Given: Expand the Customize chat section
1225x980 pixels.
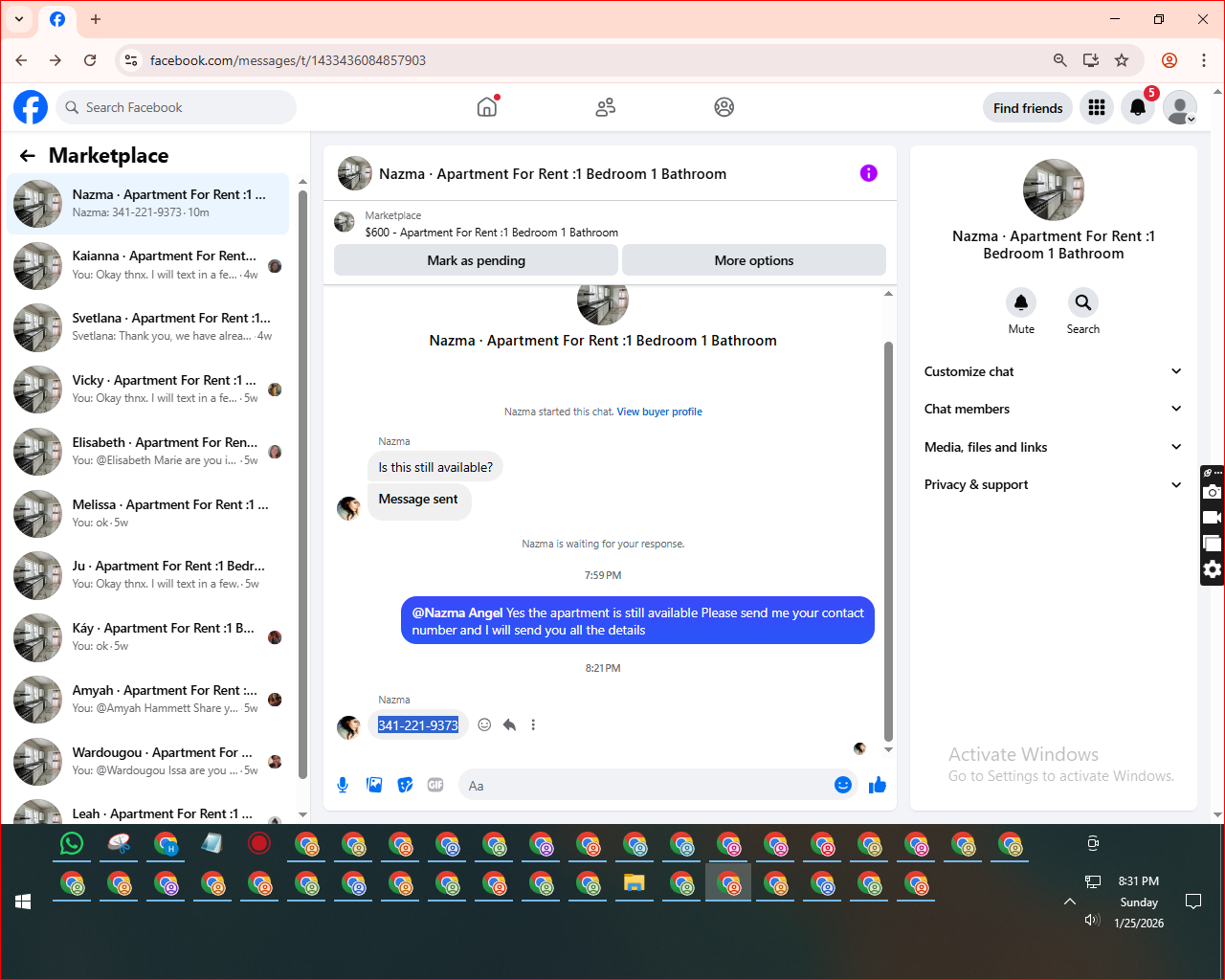Looking at the screenshot, I should [1054, 371].
